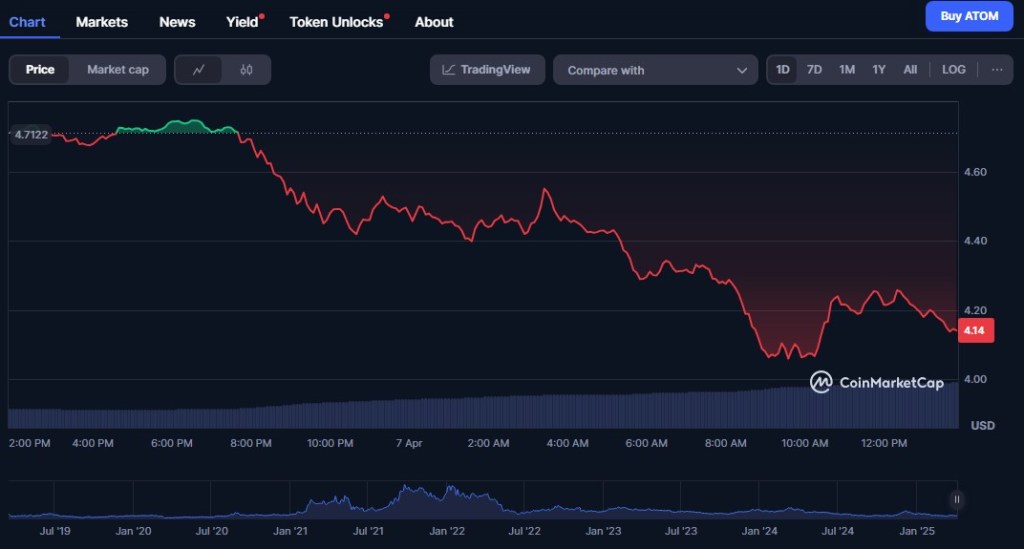Image resolution: width=1024 pixels, height=549 pixels.
Task: Select the 1D time range
Action: click(782, 70)
